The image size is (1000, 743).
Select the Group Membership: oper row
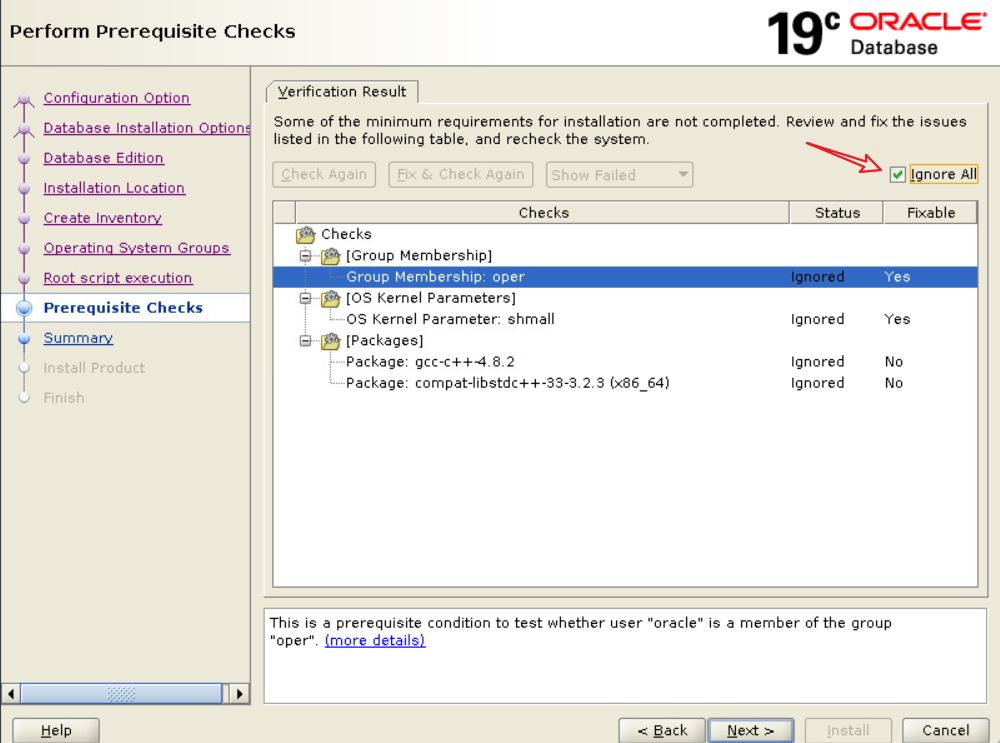pyautogui.click(x=625, y=277)
